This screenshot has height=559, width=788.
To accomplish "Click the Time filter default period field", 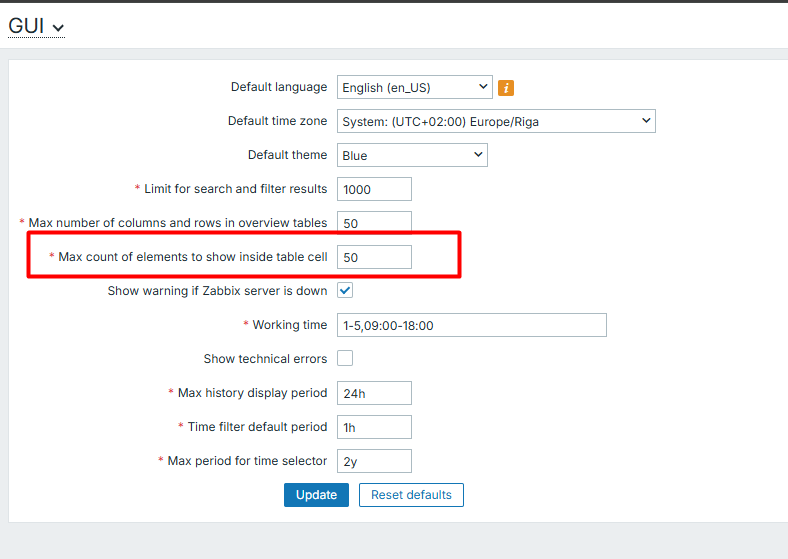I will (374, 427).
